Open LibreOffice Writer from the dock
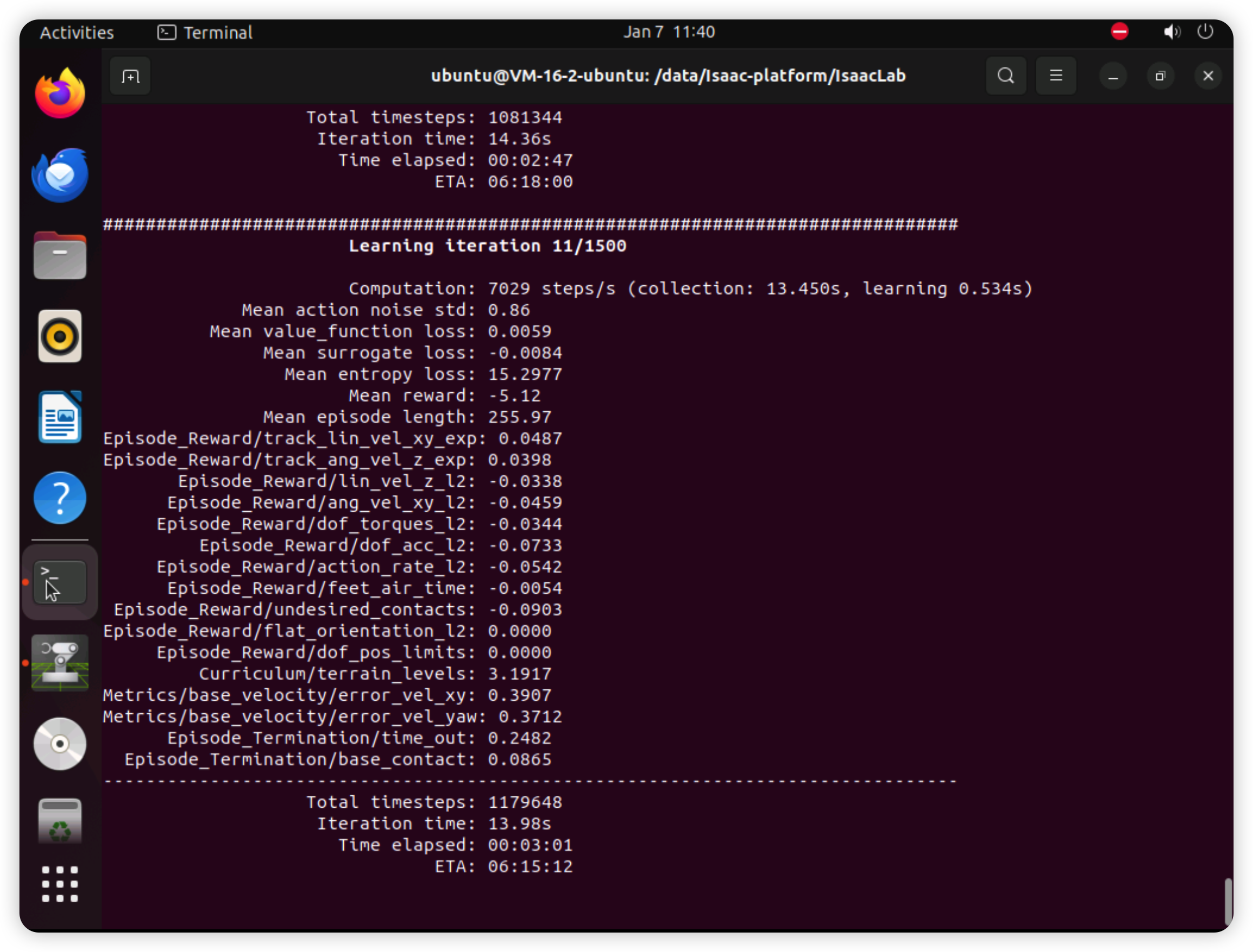This screenshot has width=1253, height=952. pyautogui.click(x=60, y=417)
